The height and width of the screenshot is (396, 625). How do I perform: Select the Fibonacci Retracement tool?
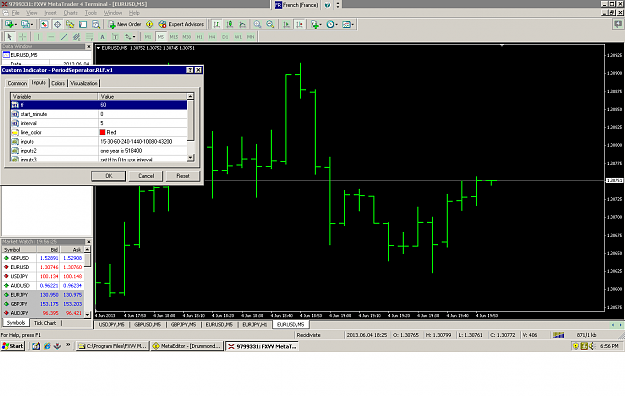(89, 37)
